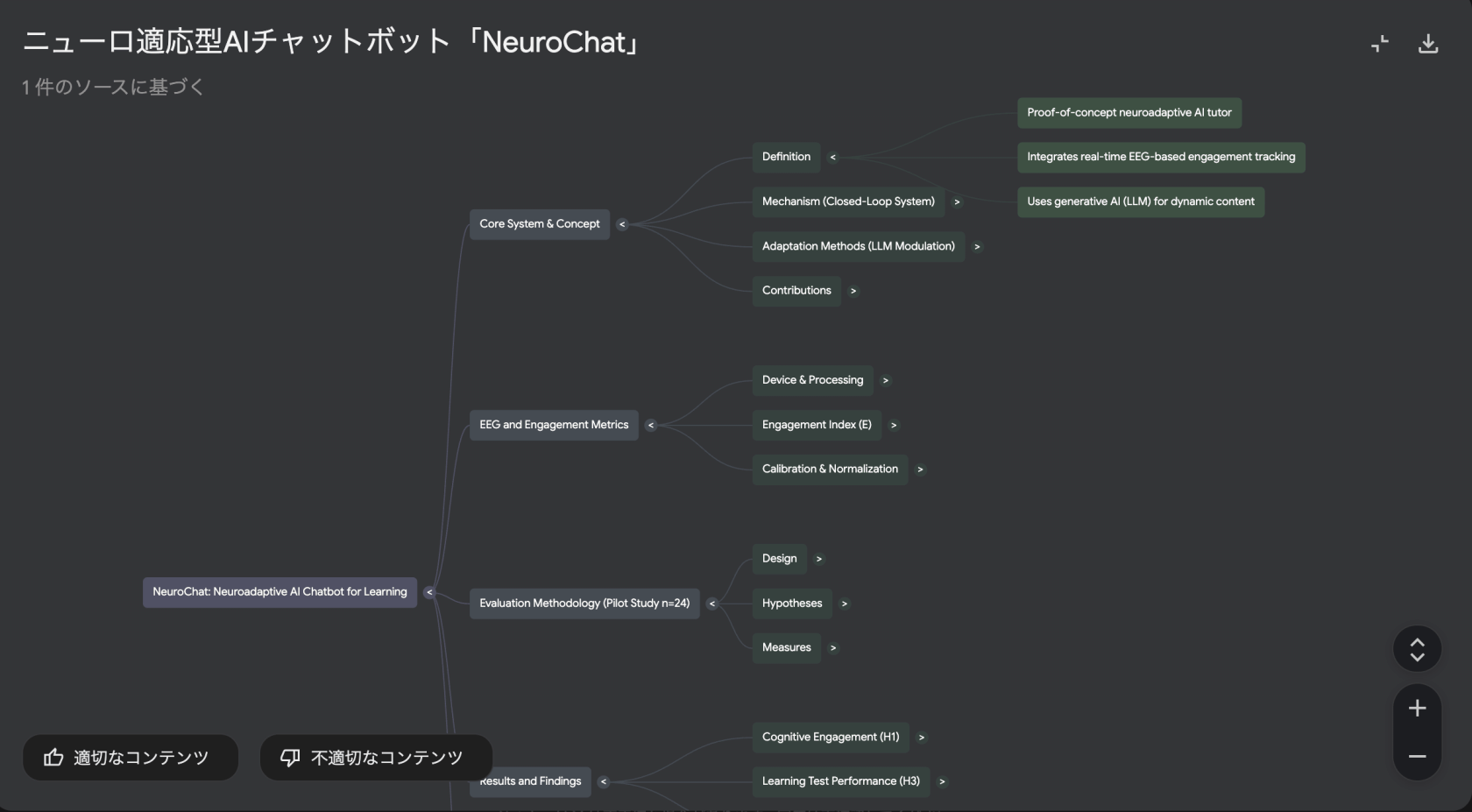The width and height of the screenshot is (1472, 812).
Task: Expand the Mechanism (Closed-Loop System) node
Action: (957, 202)
